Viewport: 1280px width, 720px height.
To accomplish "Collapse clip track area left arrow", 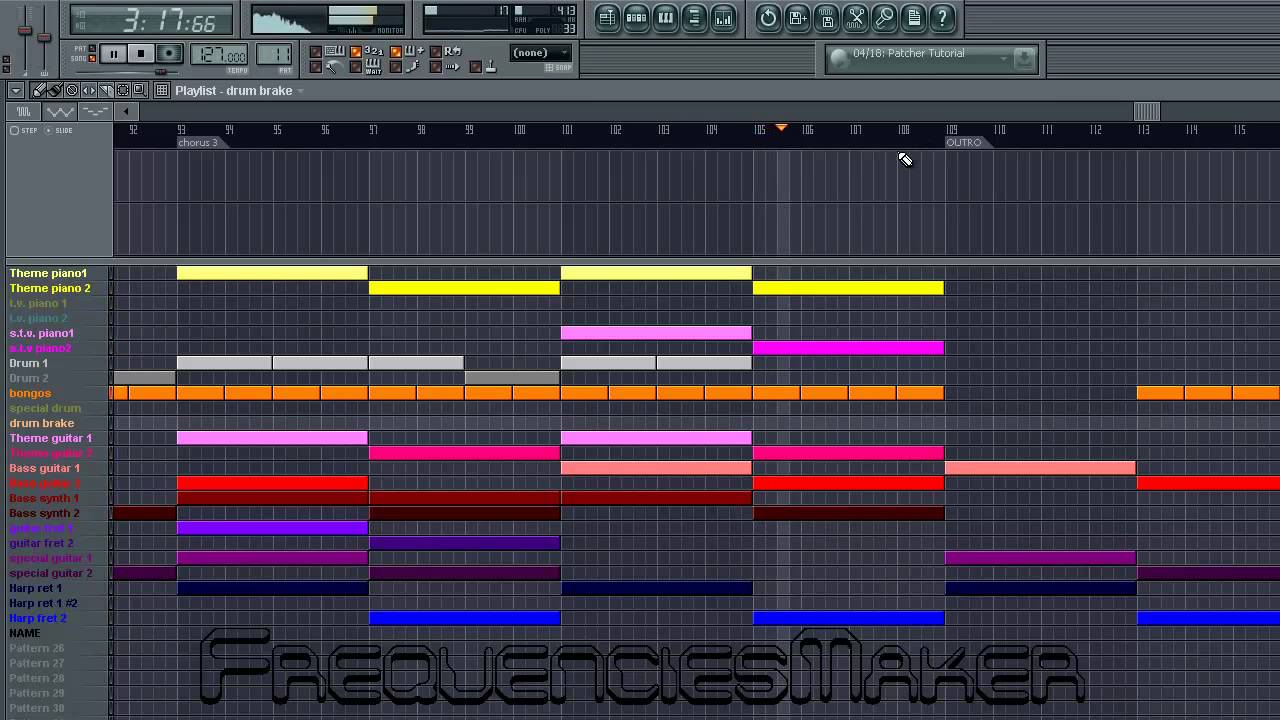I will pos(126,111).
